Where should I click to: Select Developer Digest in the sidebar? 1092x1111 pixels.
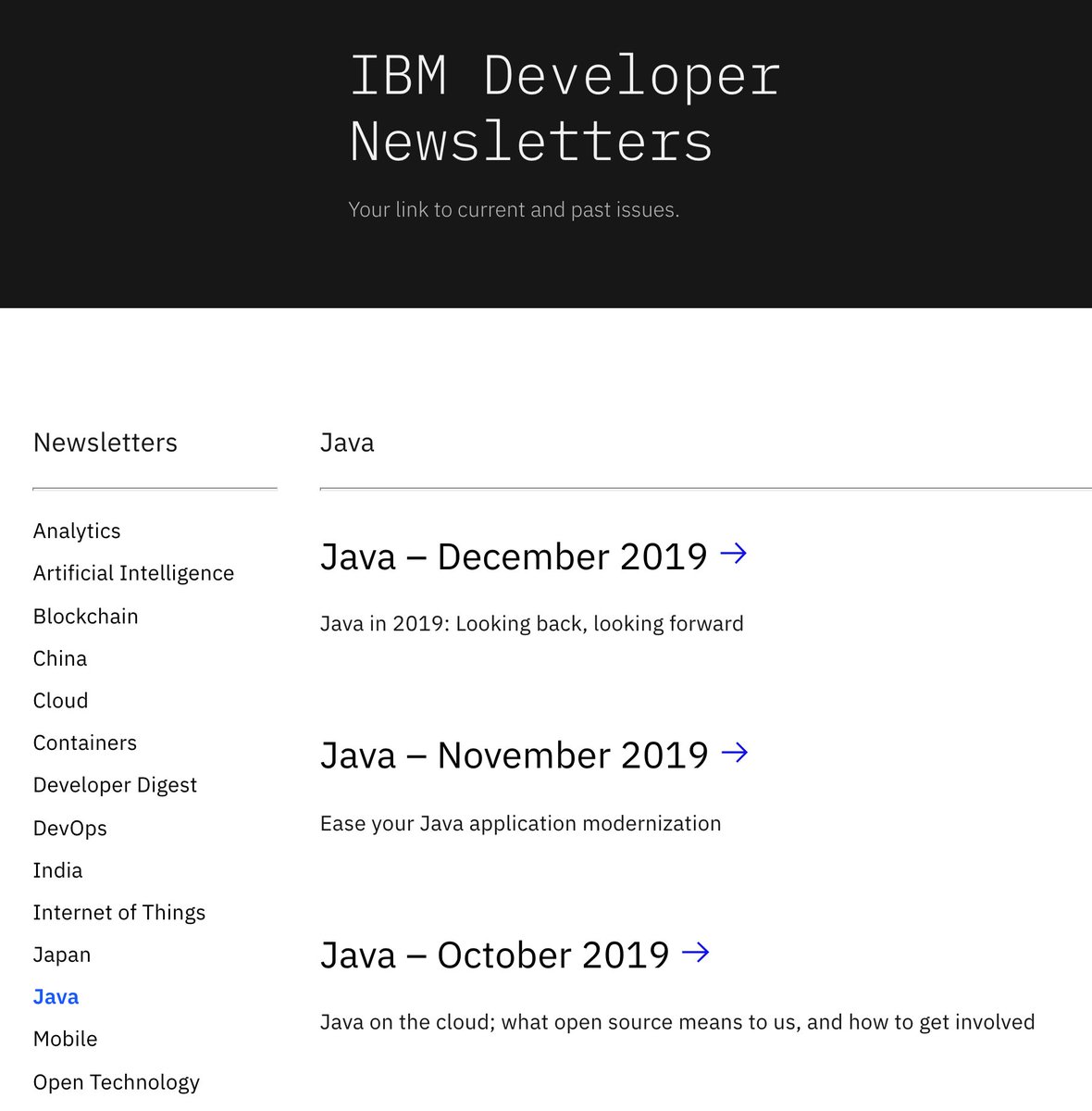115,785
